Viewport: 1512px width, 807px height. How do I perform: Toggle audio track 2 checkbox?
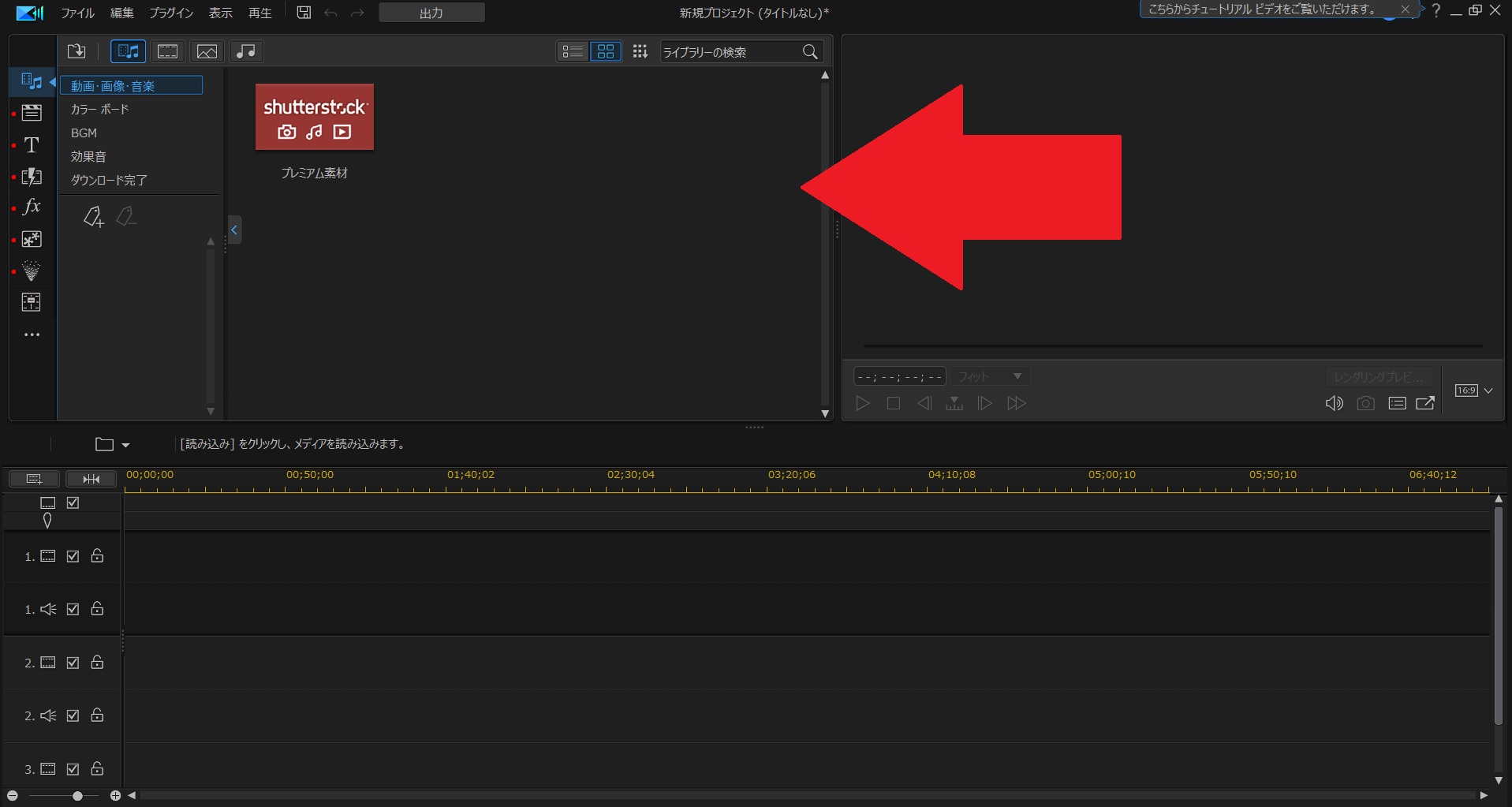73,715
